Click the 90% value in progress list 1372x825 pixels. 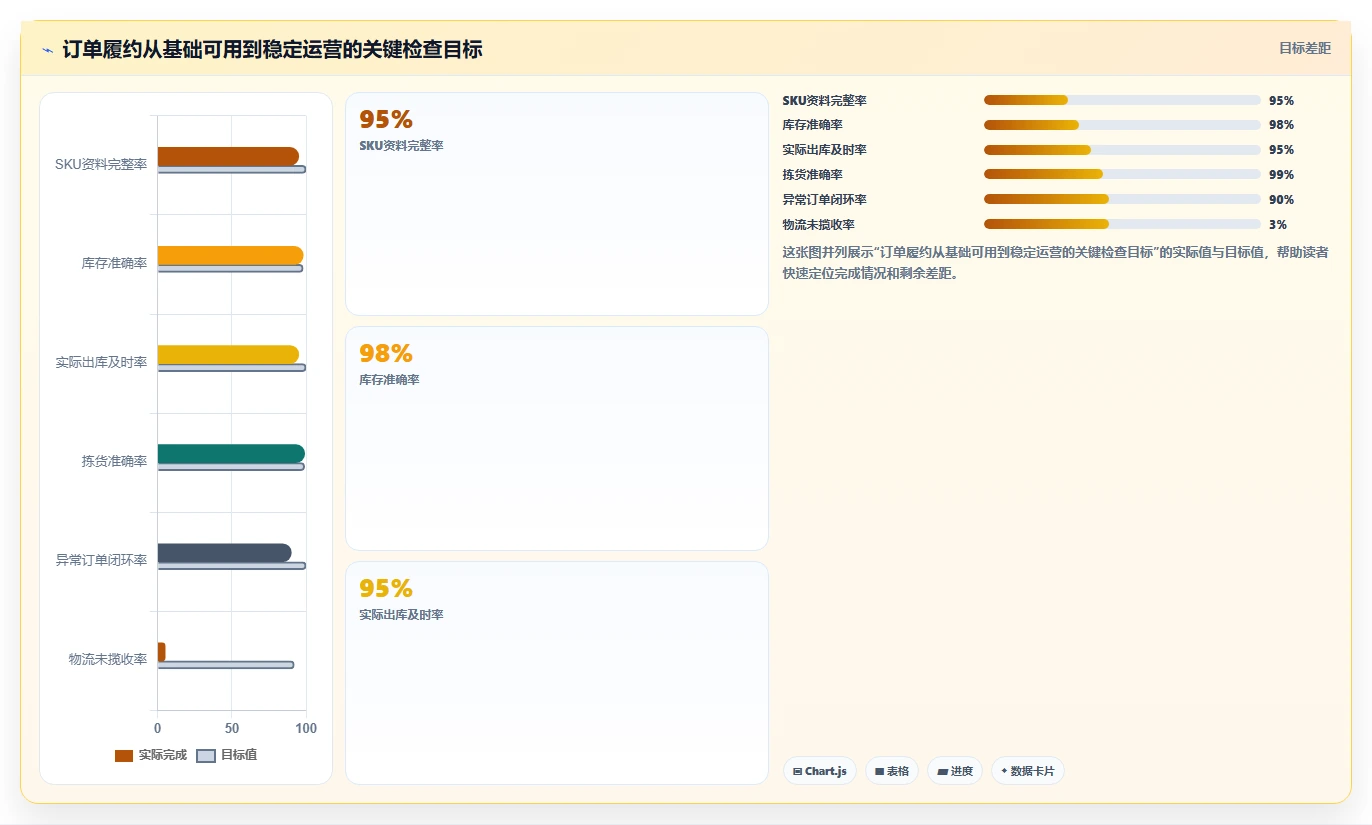tap(1281, 200)
